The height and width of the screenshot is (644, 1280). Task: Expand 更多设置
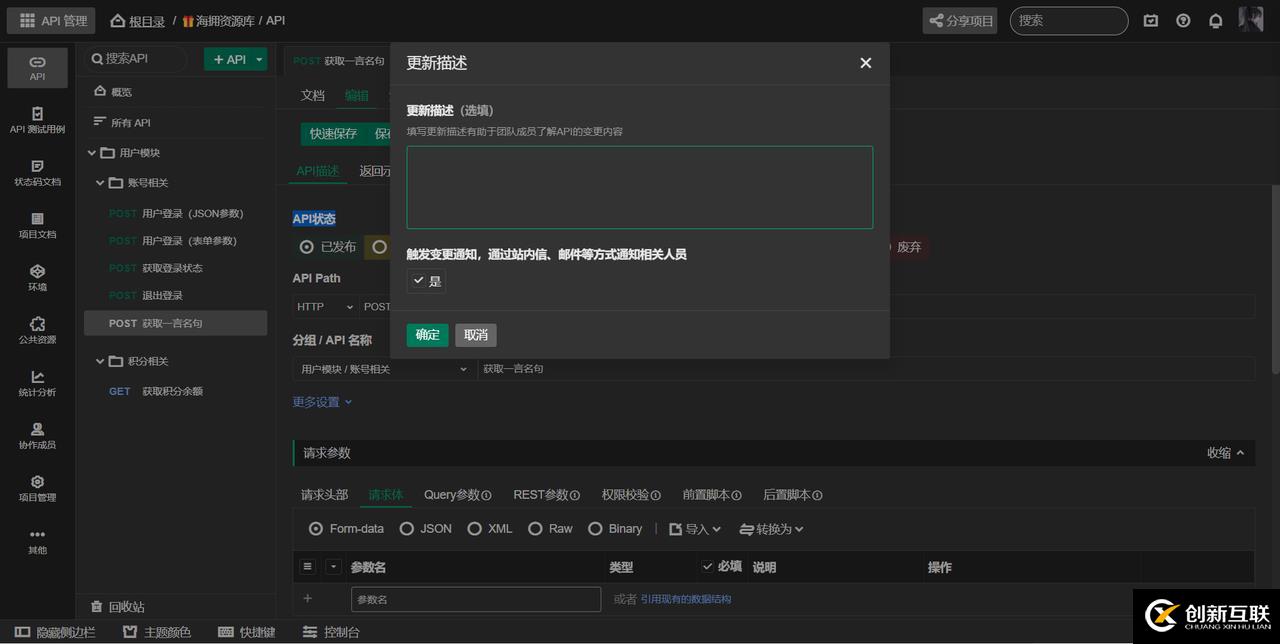tap(322, 402)
